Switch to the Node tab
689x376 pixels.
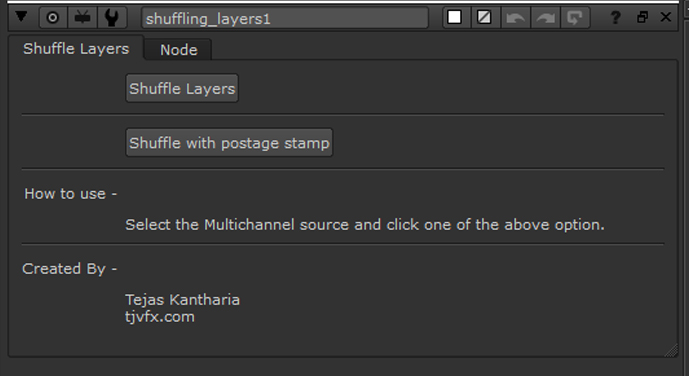point(178,50)
